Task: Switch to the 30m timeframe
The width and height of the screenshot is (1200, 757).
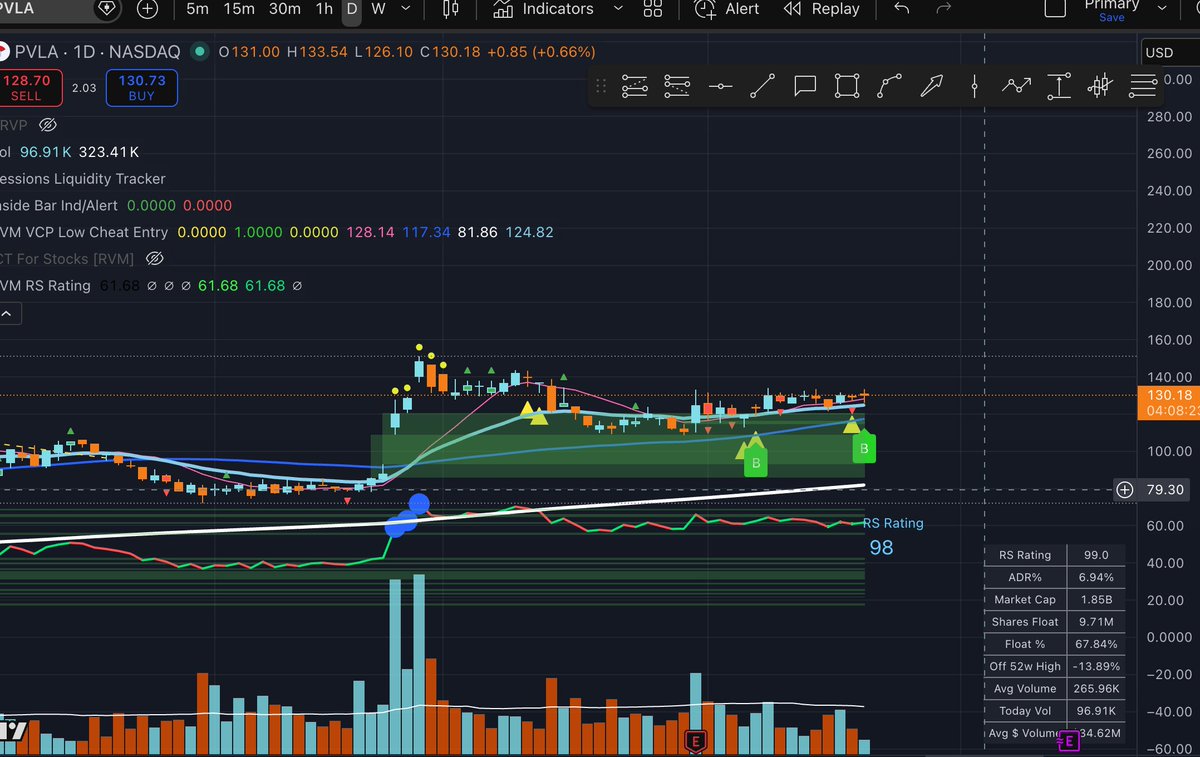Action: (x=285, y=9)
